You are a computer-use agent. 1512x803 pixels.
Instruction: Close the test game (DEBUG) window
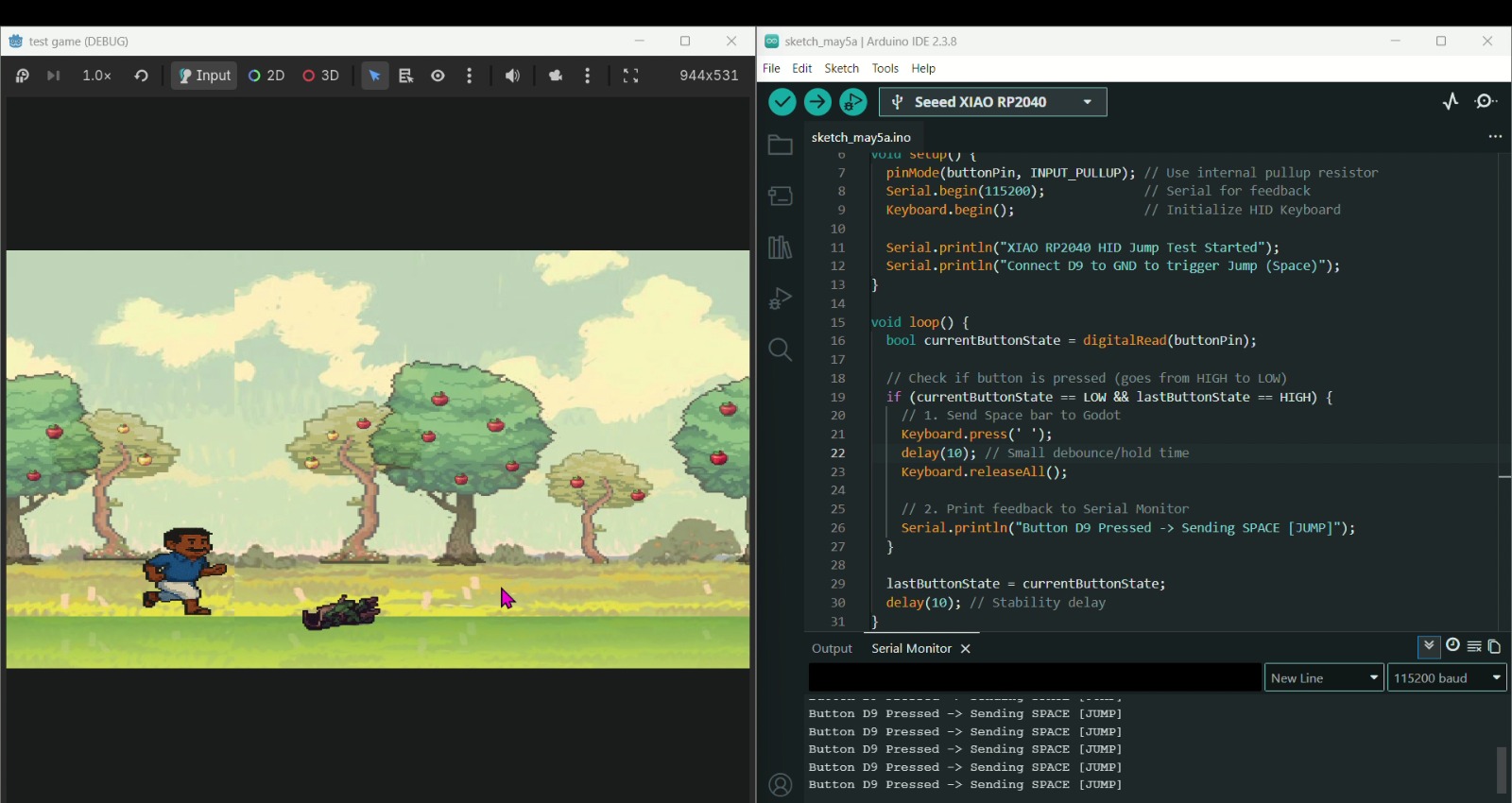(731, 41)
